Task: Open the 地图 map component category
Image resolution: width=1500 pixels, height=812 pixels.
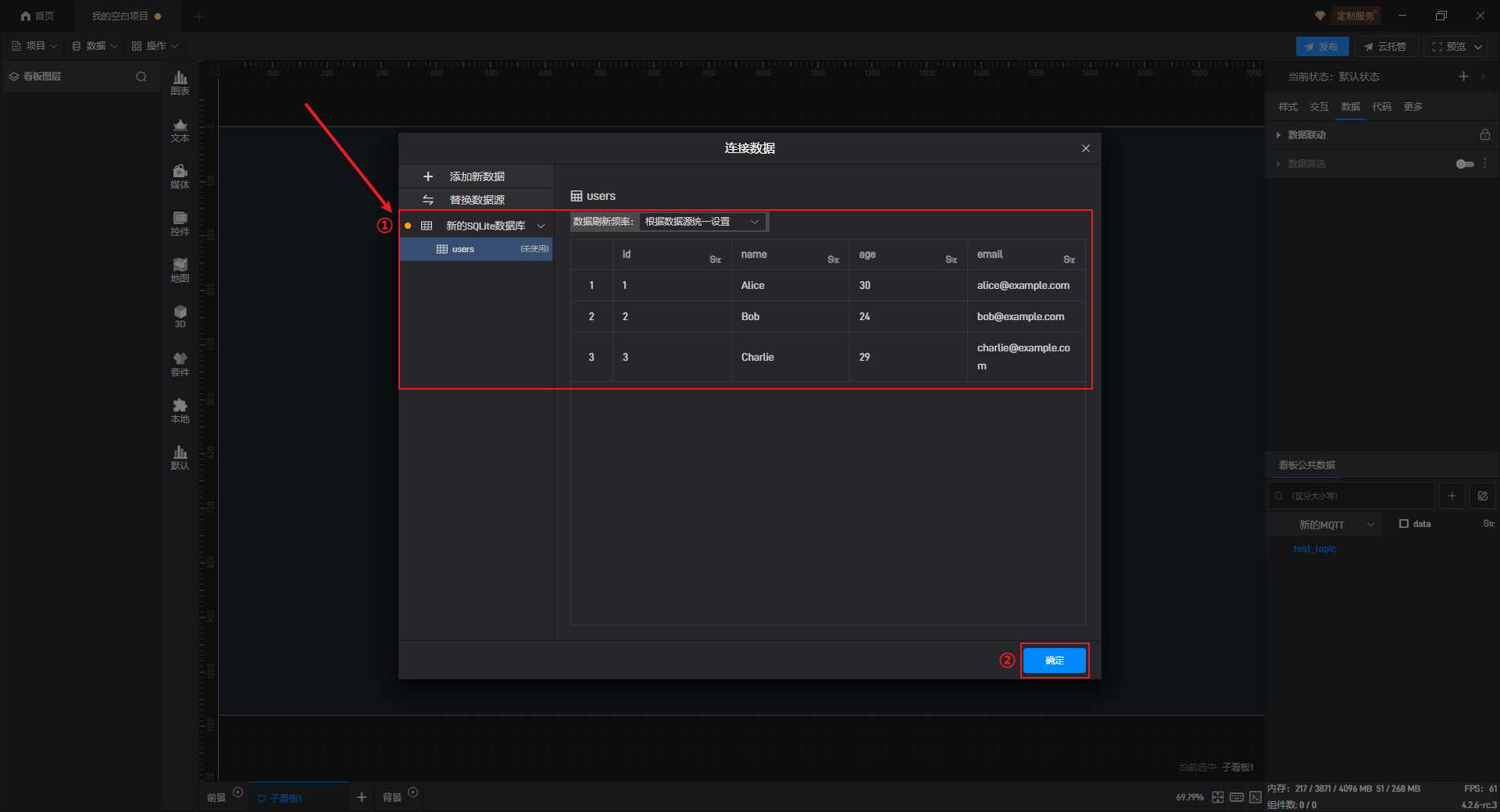Action: [180, 270]
